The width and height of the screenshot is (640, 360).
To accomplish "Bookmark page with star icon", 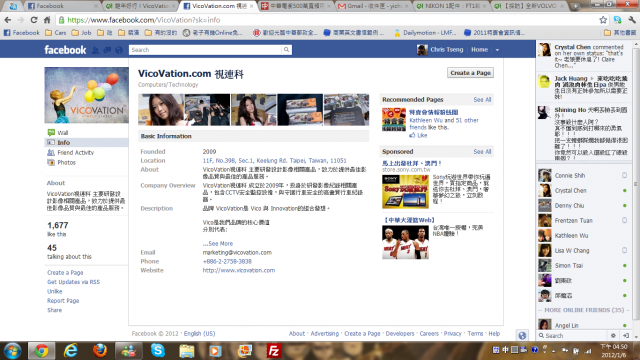I will click(603, 20).
